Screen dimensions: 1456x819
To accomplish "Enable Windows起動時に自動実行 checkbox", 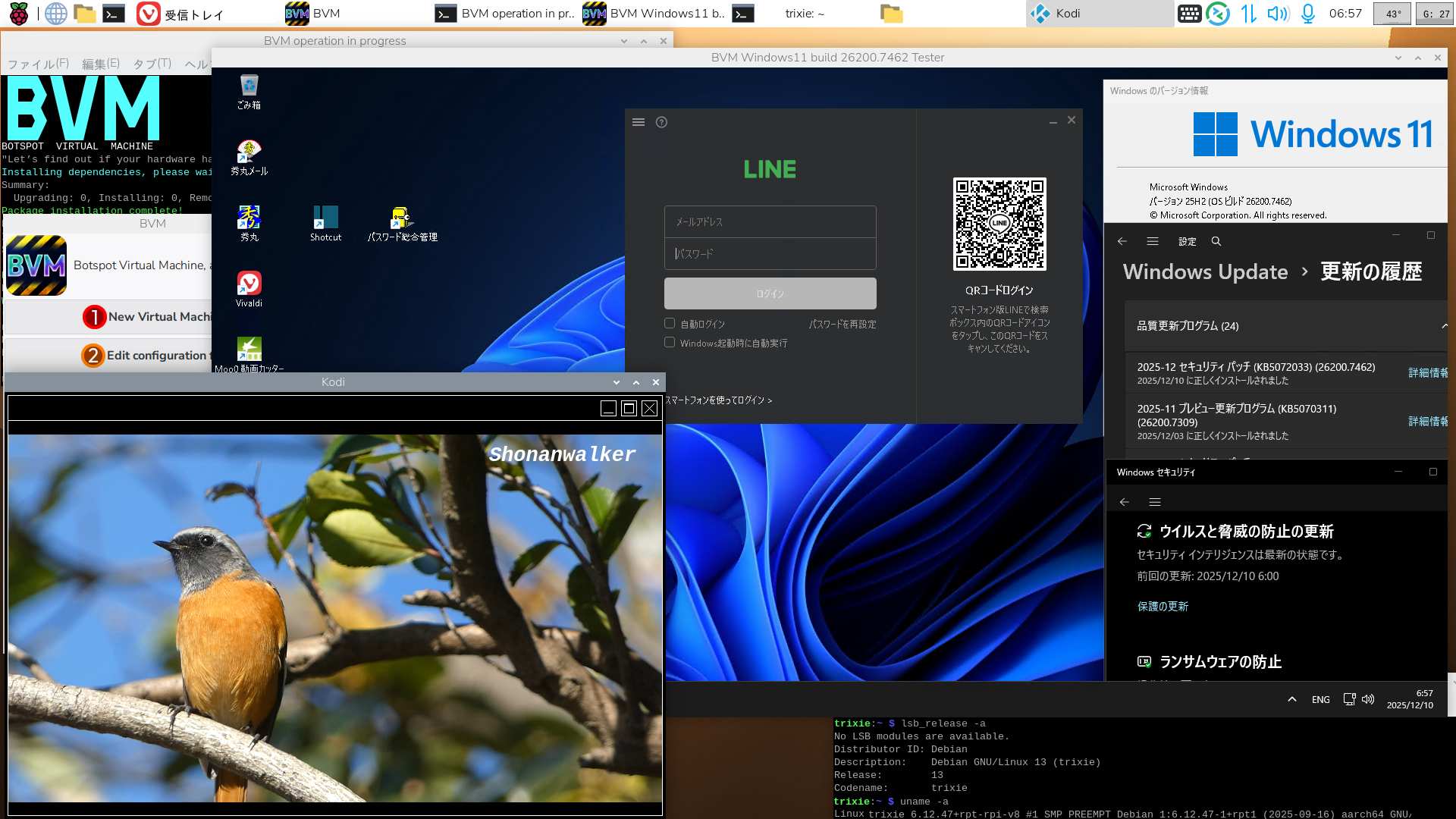I will (670, 343).
